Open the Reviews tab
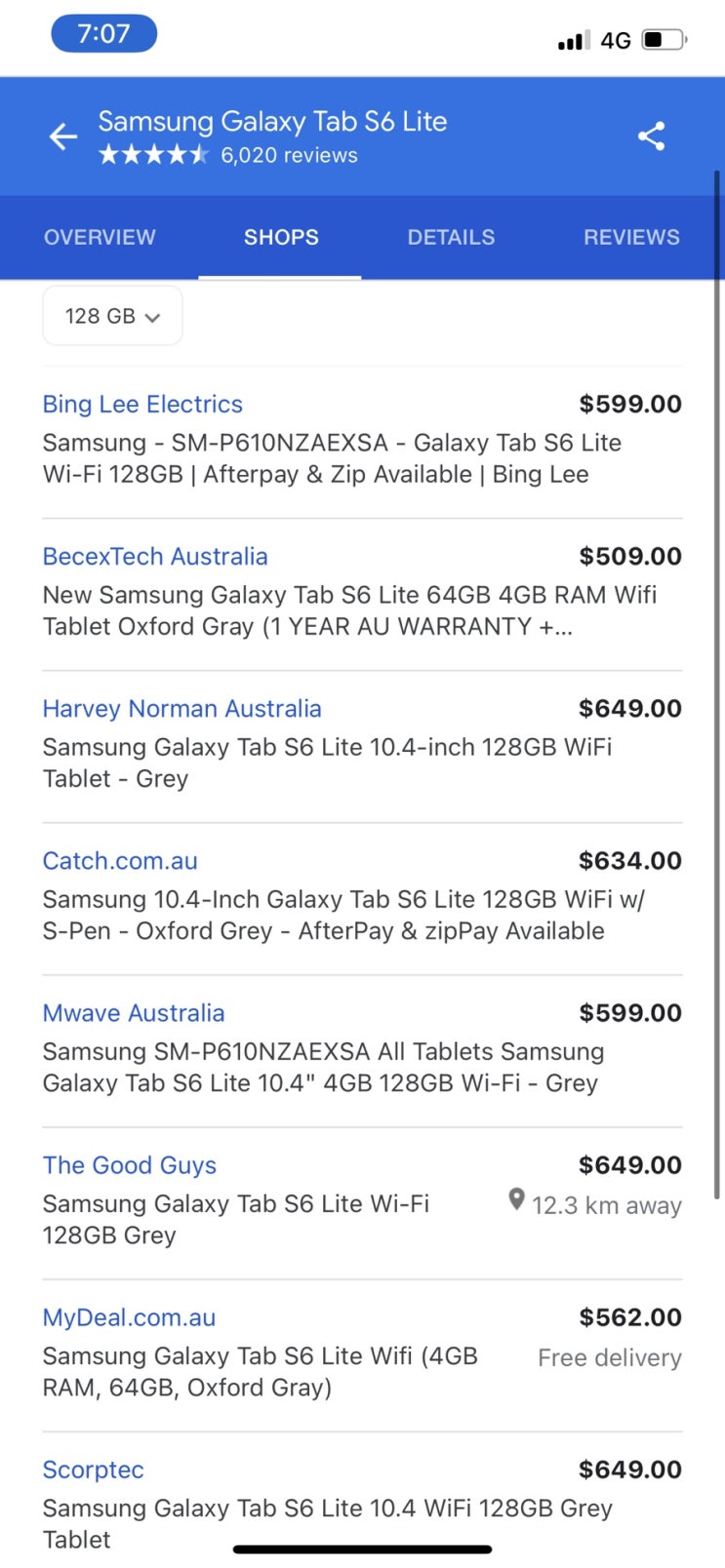The width and height of the screenshot is (725, 1568). tap(631, 237)
